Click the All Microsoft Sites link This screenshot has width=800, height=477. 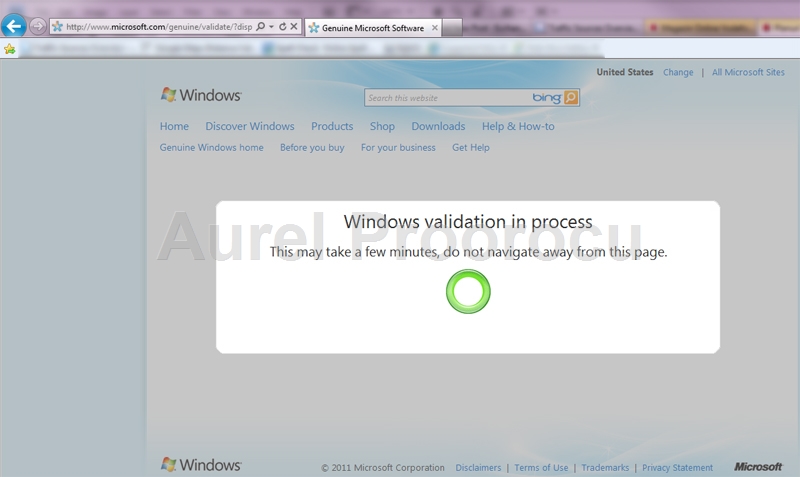pyautogui.click(x=748, y=72)
